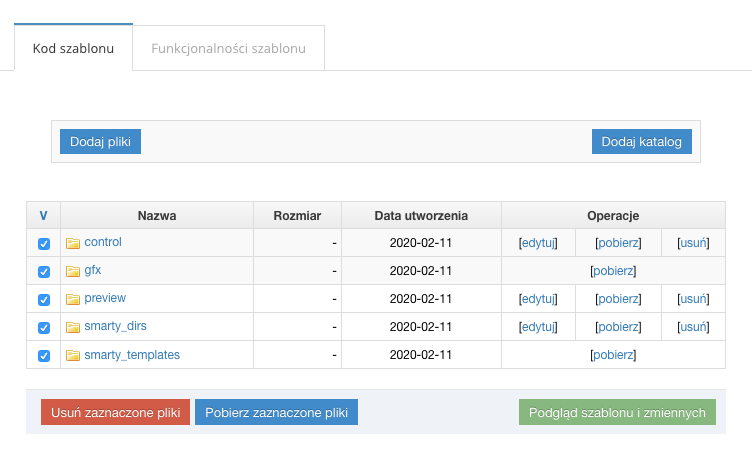Viewport: 752px width, 449px height.
Task: Click the control folder icon
Action: [73, 243]
